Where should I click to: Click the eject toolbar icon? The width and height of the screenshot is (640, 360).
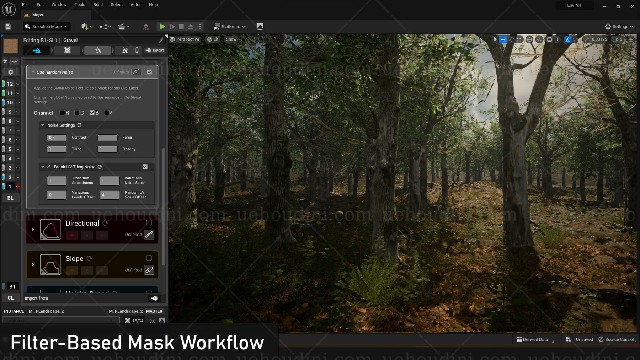[191, 27]
